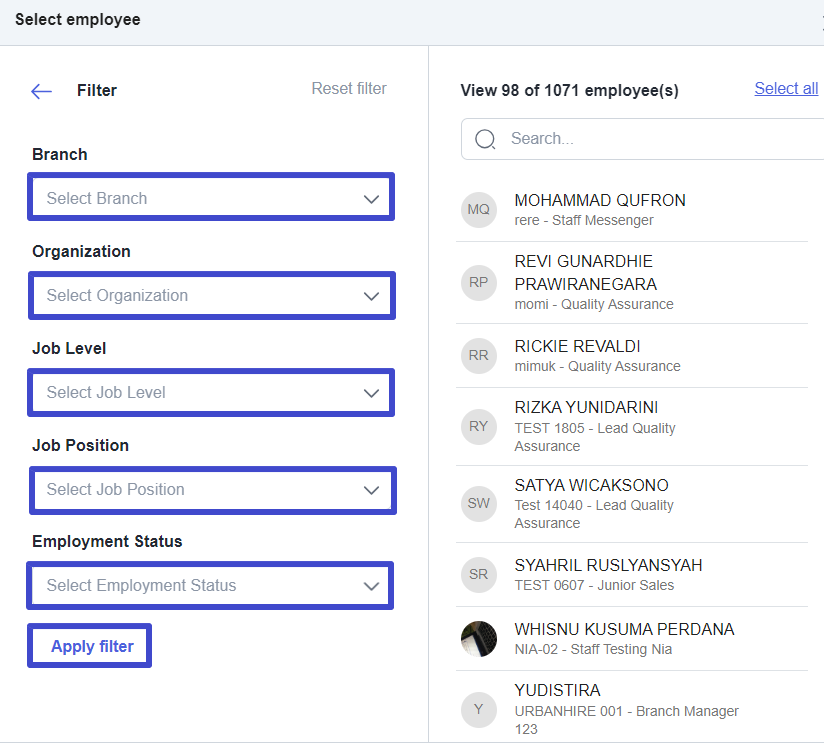Click Whisnu Kusuma Perdana's profile photo
This screenshot has width=824, height=745.
click(x=479, y=638)
